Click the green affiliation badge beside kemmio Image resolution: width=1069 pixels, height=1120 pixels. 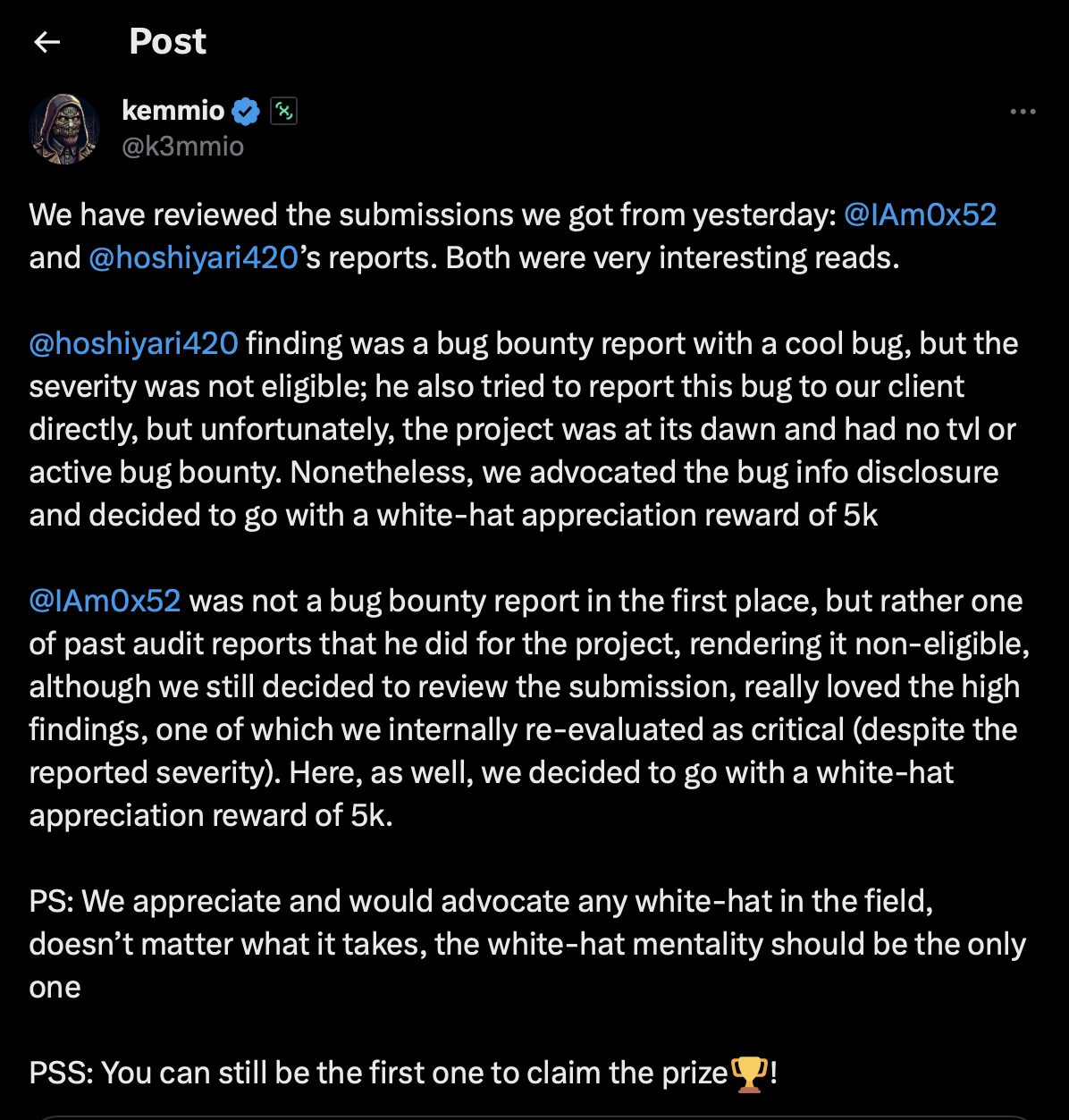(283, 111)
